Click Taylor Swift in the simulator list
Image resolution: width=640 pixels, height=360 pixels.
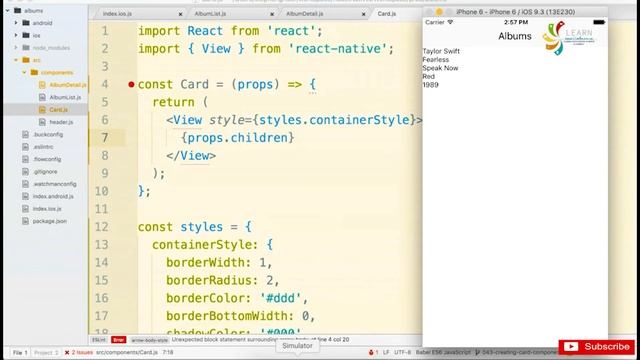(441, 51)
